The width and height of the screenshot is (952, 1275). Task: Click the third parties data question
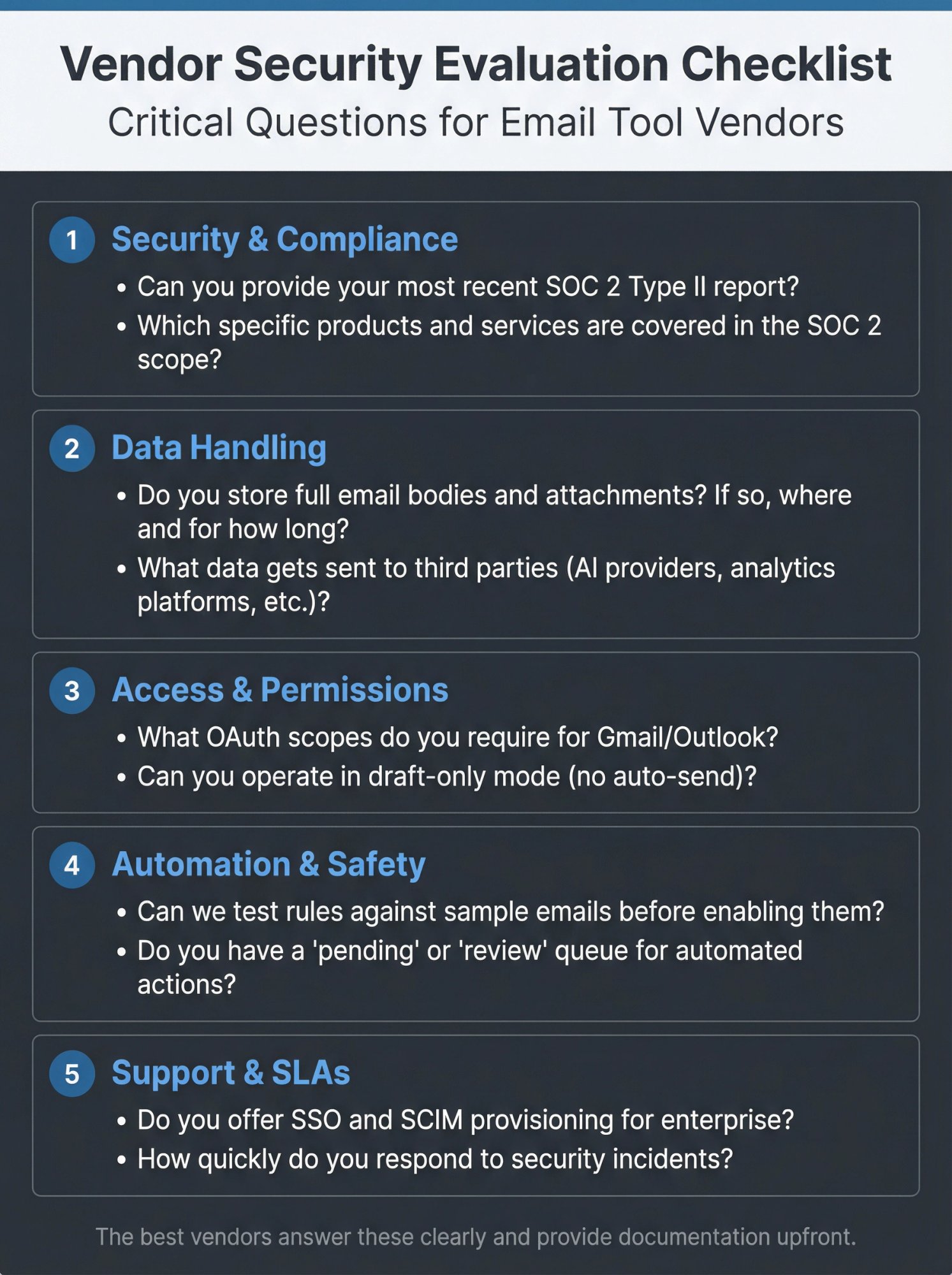click(486, 585)
